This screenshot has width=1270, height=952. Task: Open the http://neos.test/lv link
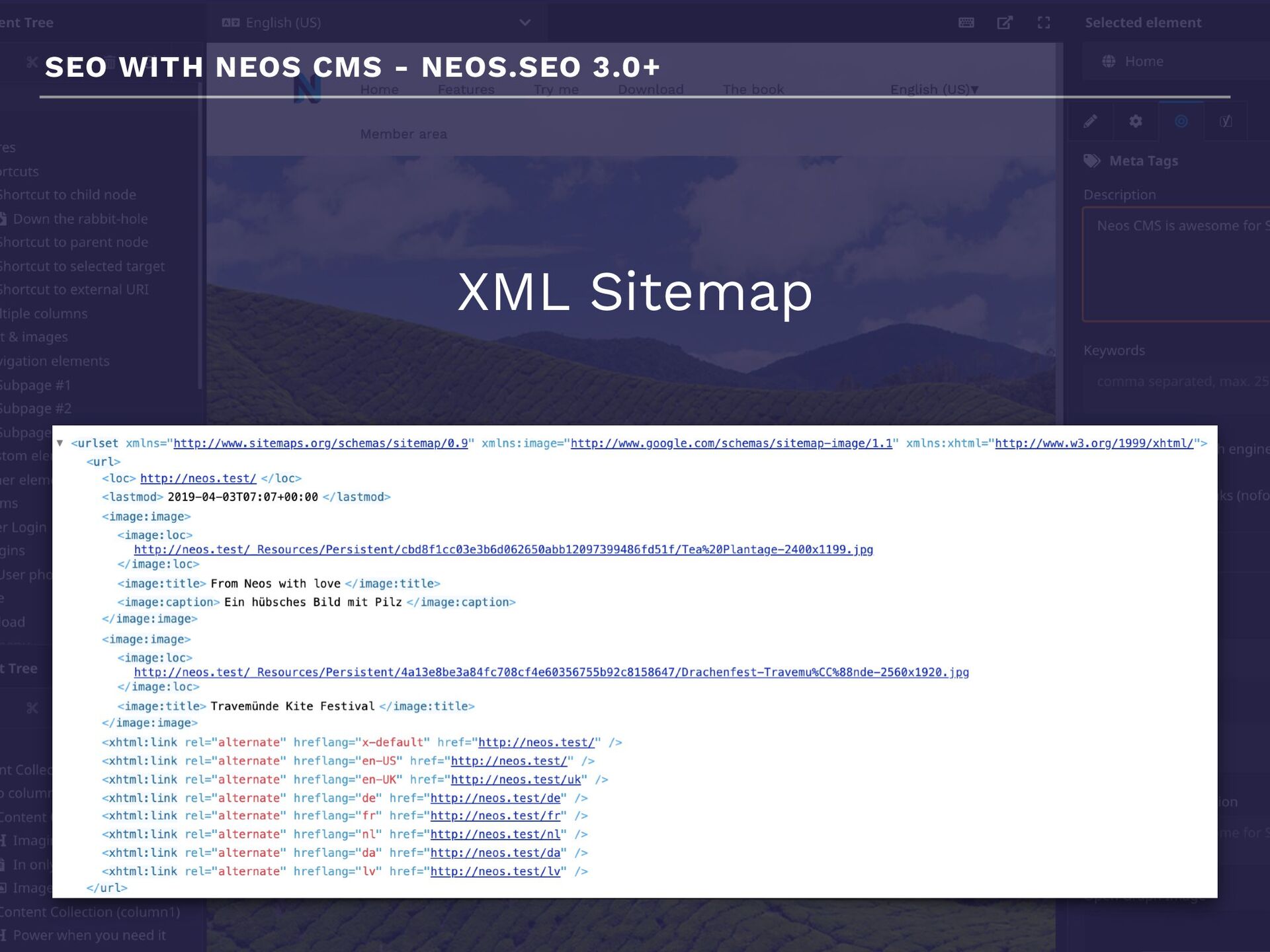click(x=495, y=872)
